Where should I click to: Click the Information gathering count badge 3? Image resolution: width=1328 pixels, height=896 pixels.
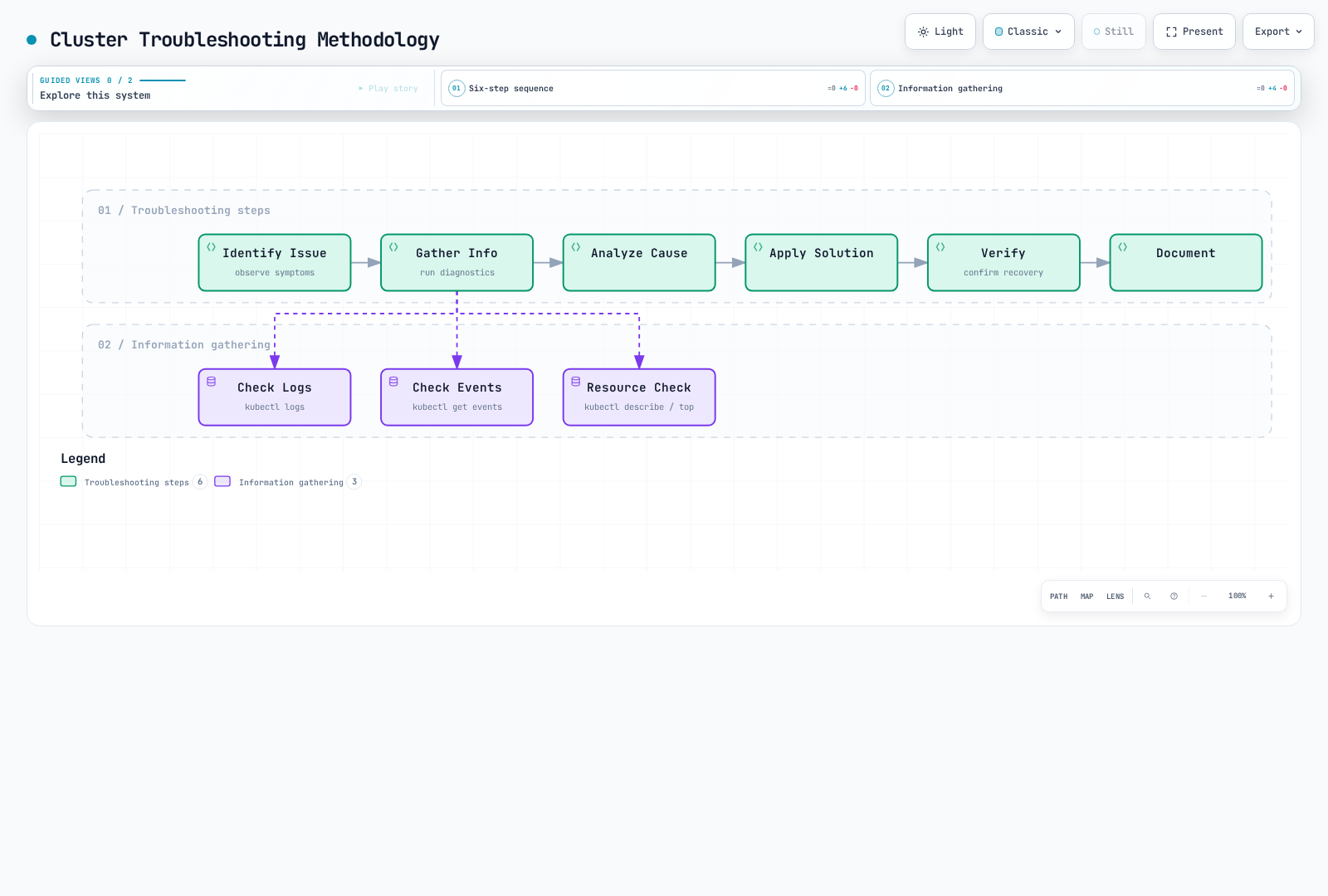(354, 482)
